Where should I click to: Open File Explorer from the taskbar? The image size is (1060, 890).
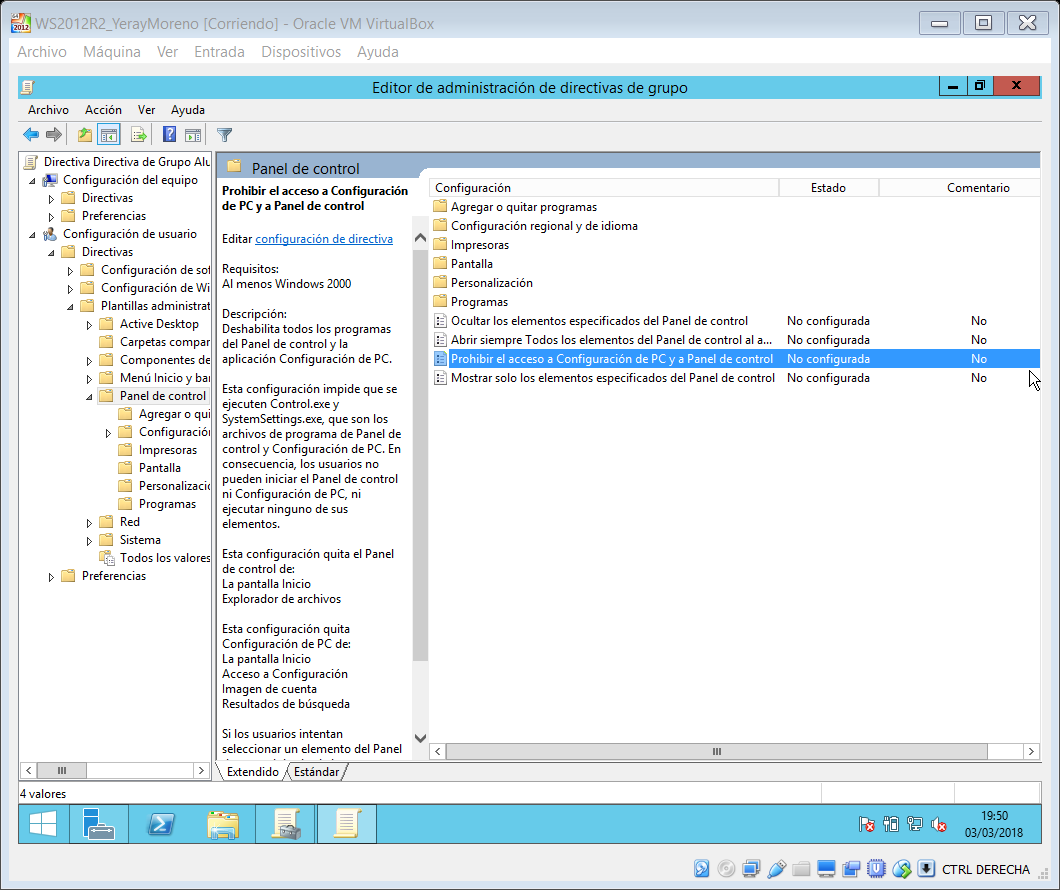coord(223,824)
